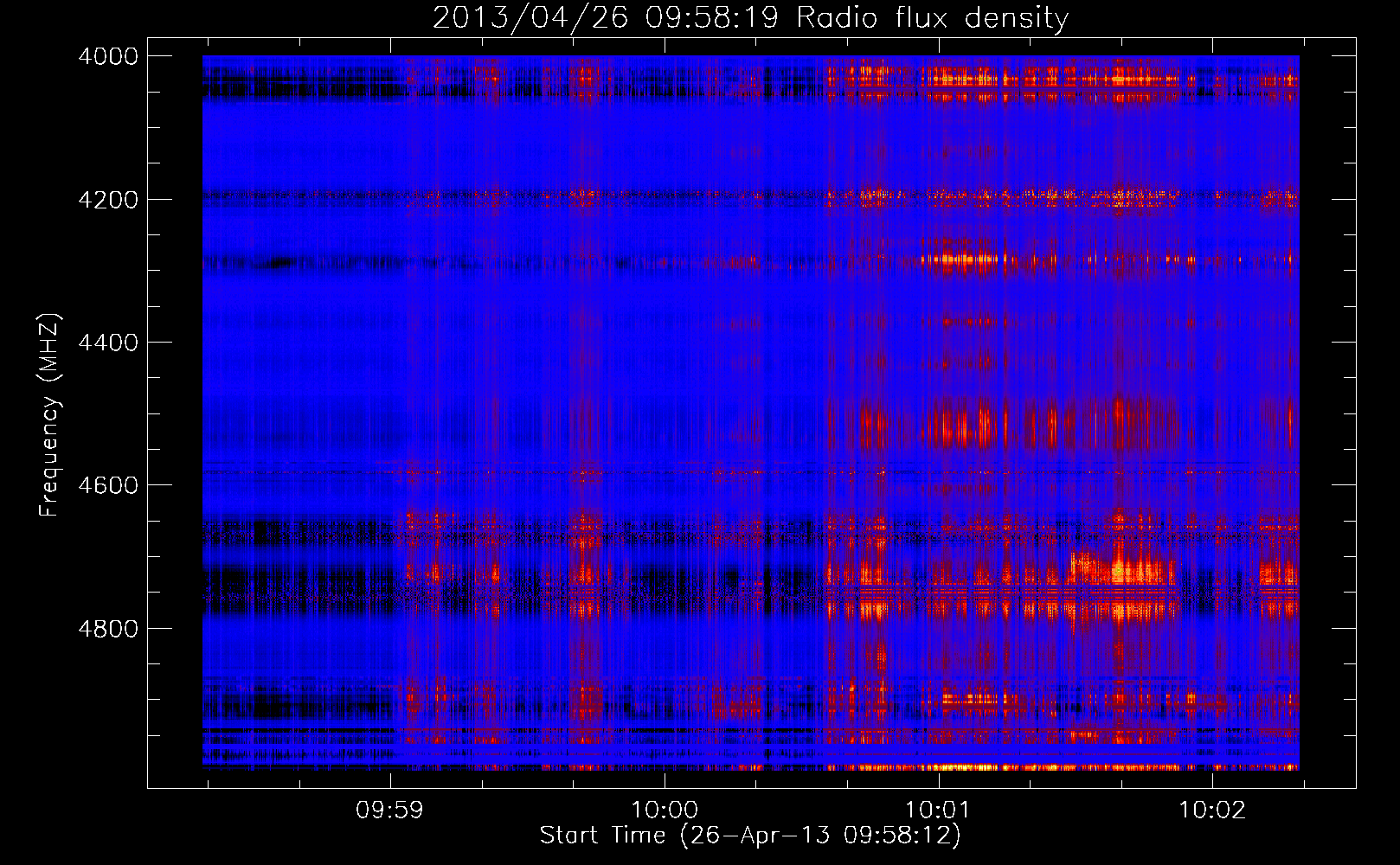Click the '09:59' time axis label
This screenshot has height=865, width=1400.
point(389,811)
